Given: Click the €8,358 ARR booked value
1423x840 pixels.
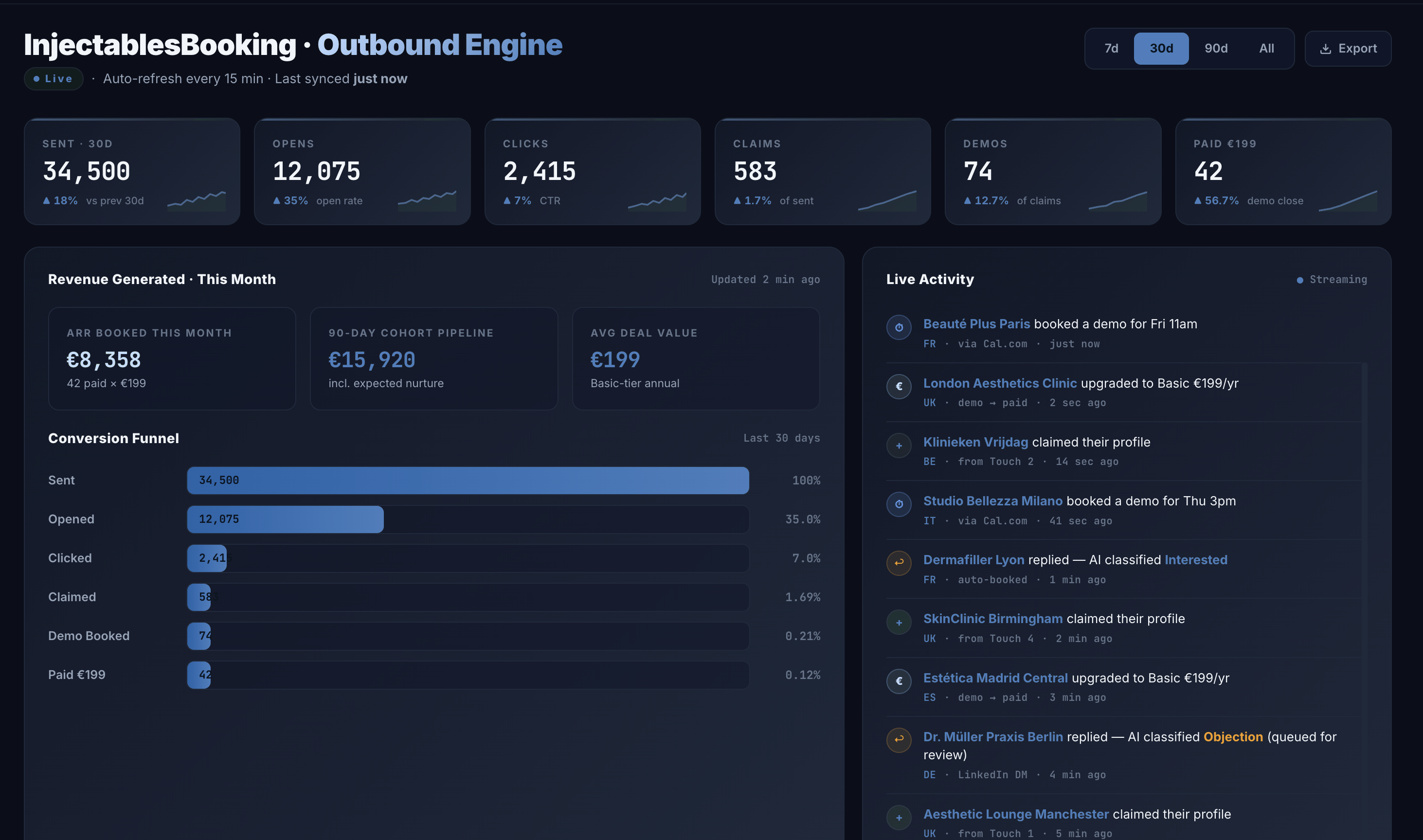Looking at the screenshot, I should [x=104, y=360].
